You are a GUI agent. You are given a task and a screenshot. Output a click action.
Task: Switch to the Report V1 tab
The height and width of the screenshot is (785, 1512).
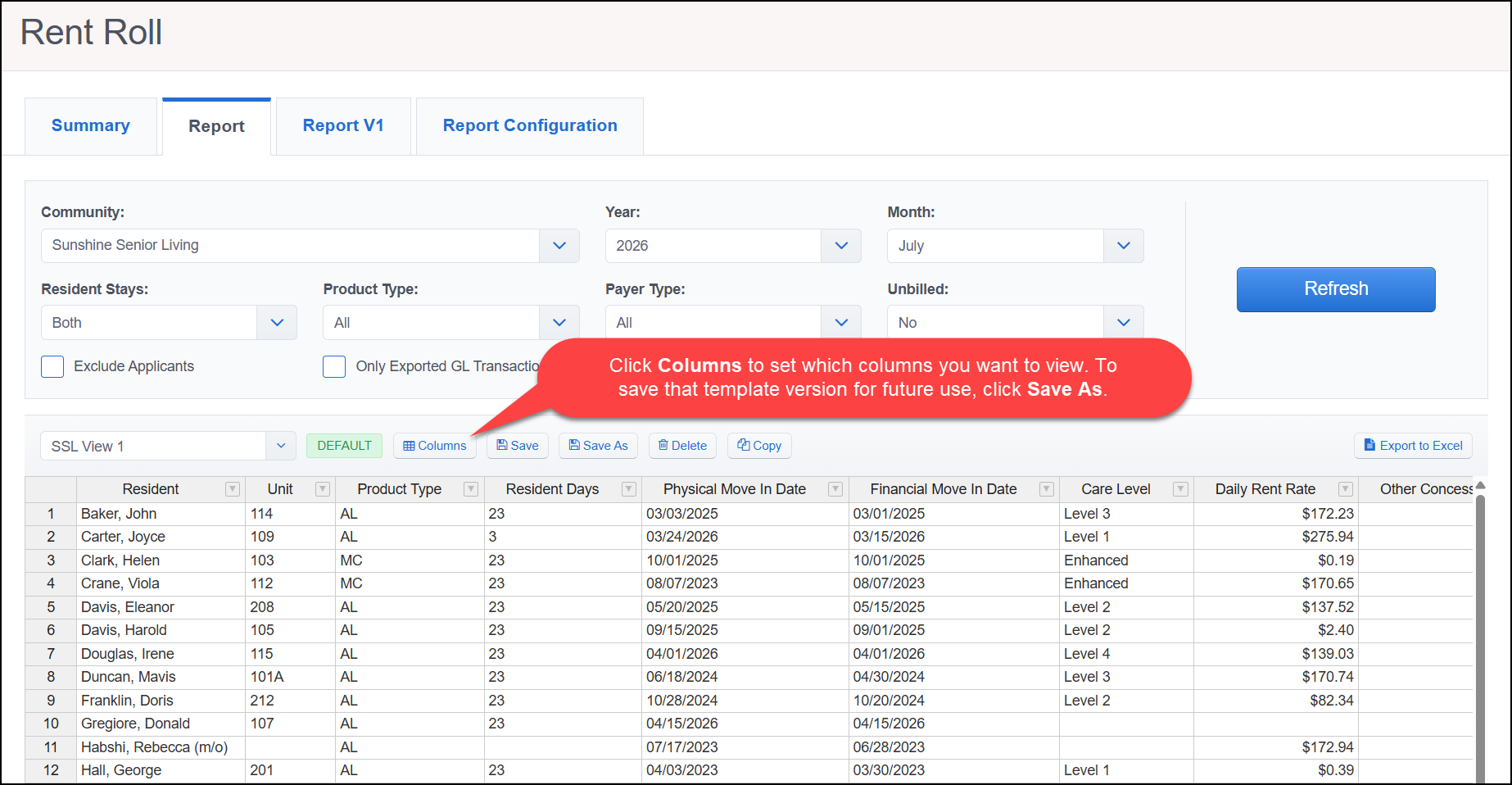[x=343, y=126]
